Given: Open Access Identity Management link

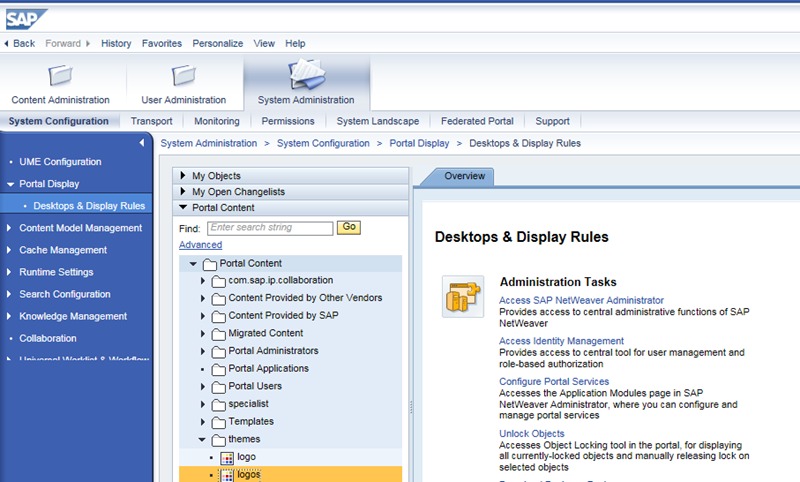Looking at the screenshot, I should pos(561,341).
